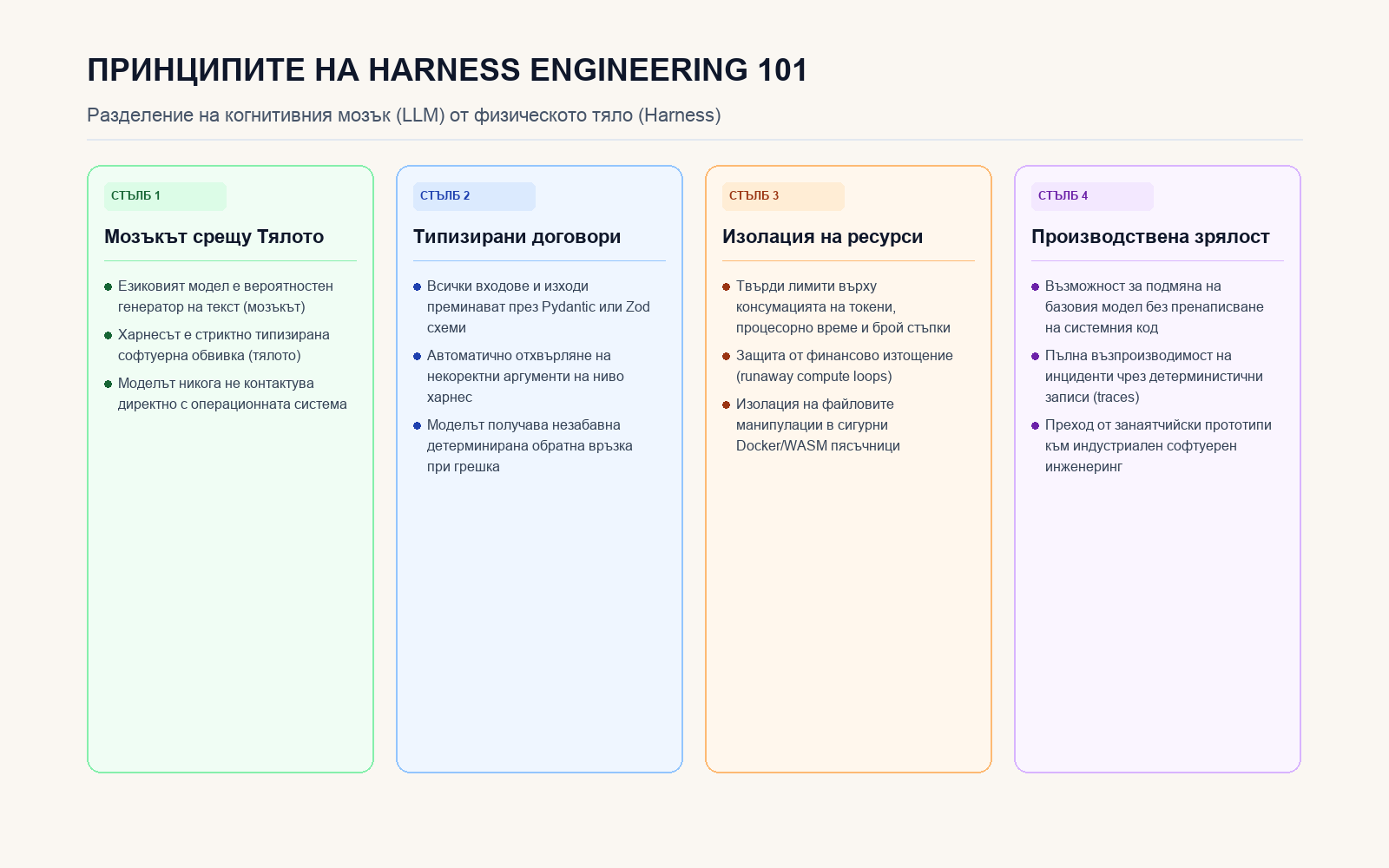The height and width of the screenshot is (868, 1389).
Task: Click bullet text Автоматично отхвърляне на некоректни аргументи
Action: (525, 377)
